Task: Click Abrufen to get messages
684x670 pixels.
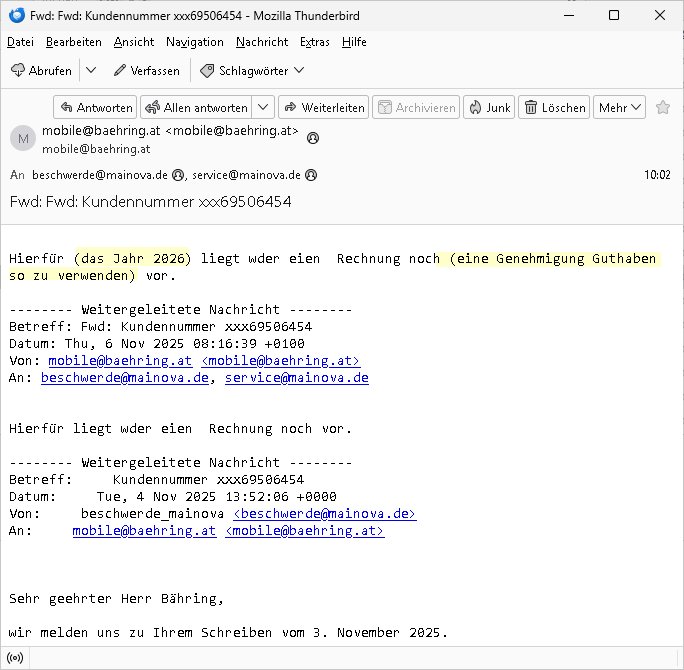Action: 41,71
